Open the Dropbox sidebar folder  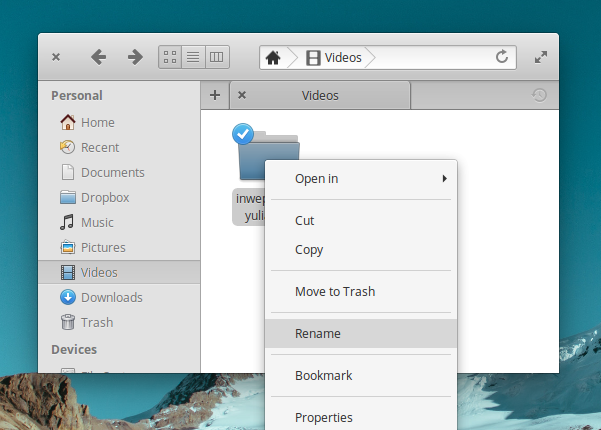coord(105,197)
